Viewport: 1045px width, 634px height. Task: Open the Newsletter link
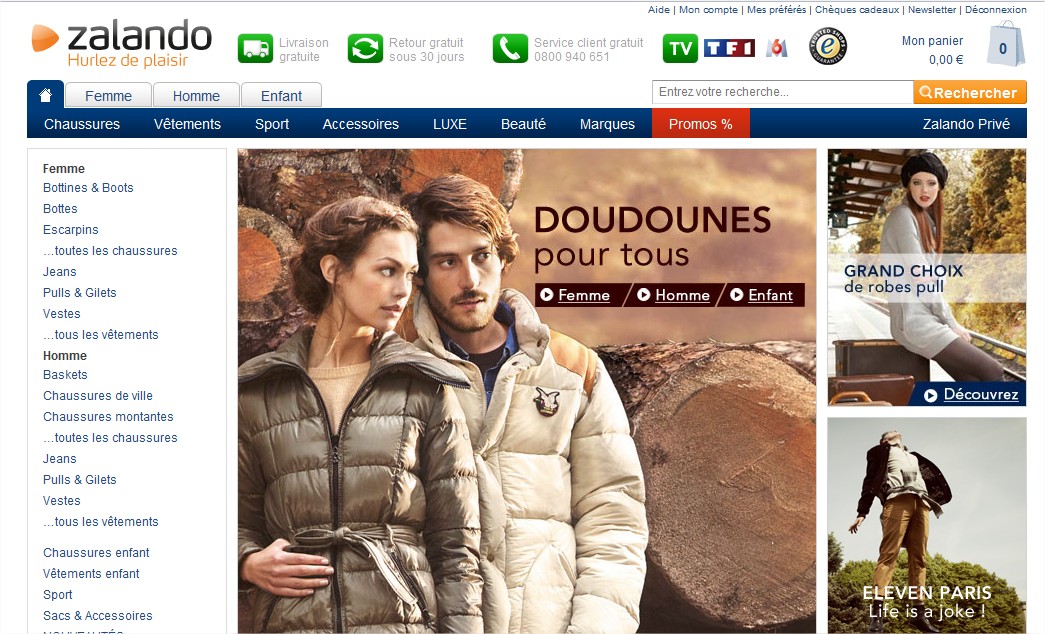point(932,9)
